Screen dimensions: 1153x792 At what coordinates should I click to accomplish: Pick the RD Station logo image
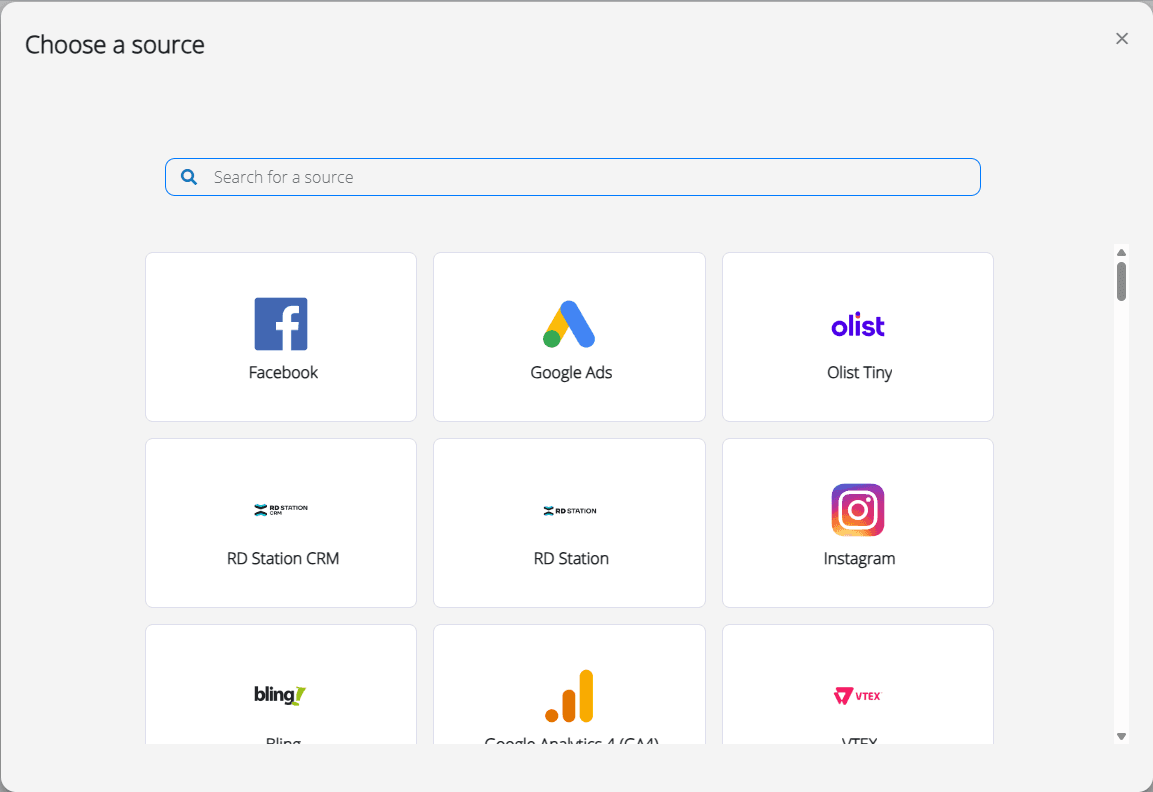569,510
